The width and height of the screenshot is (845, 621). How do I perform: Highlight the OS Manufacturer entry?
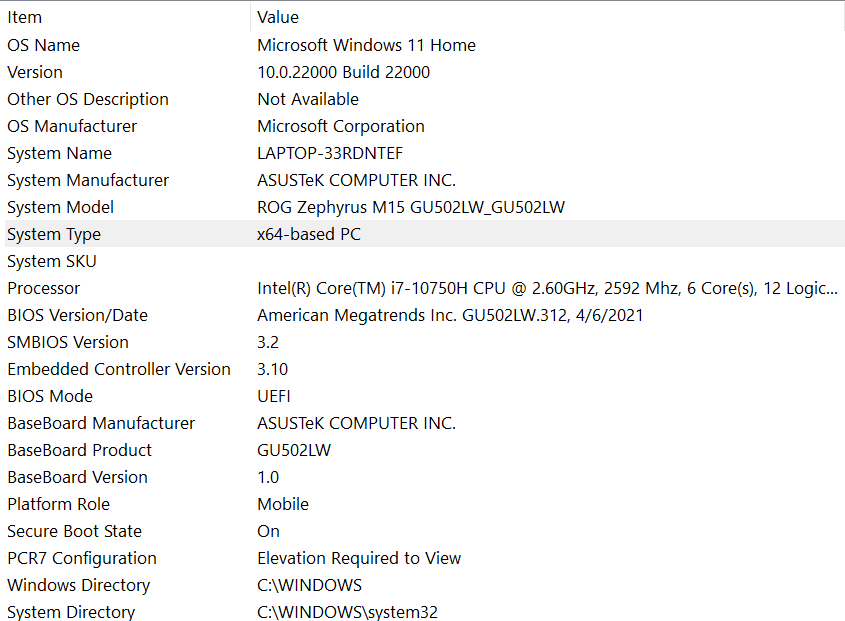tap(72, 126)
